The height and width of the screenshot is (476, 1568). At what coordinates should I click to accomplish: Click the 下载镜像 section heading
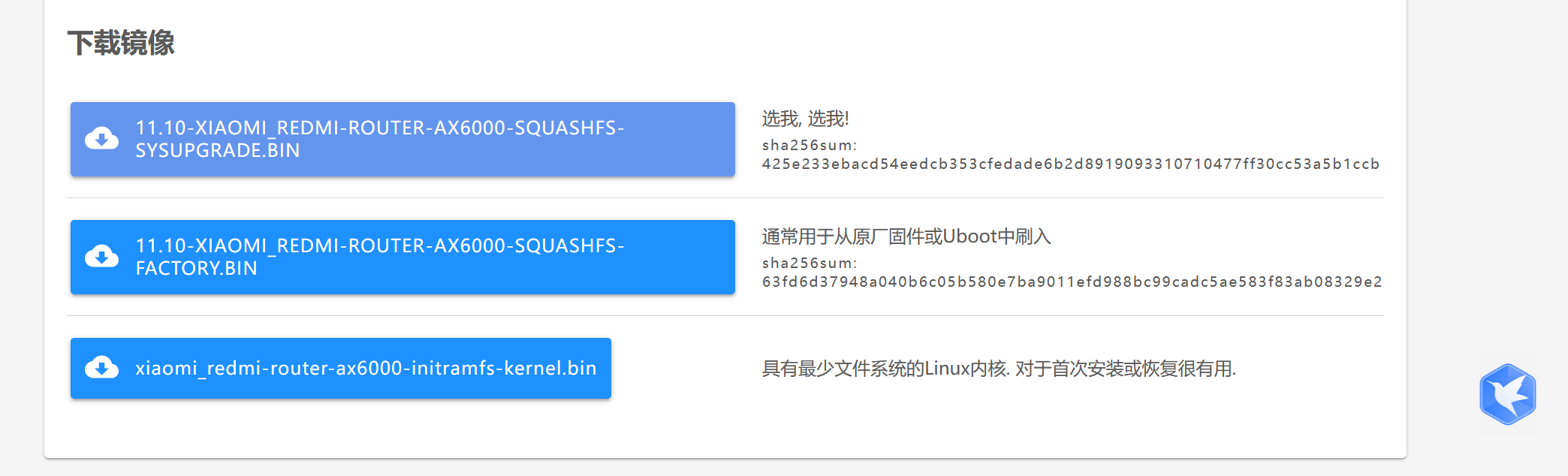121,43
